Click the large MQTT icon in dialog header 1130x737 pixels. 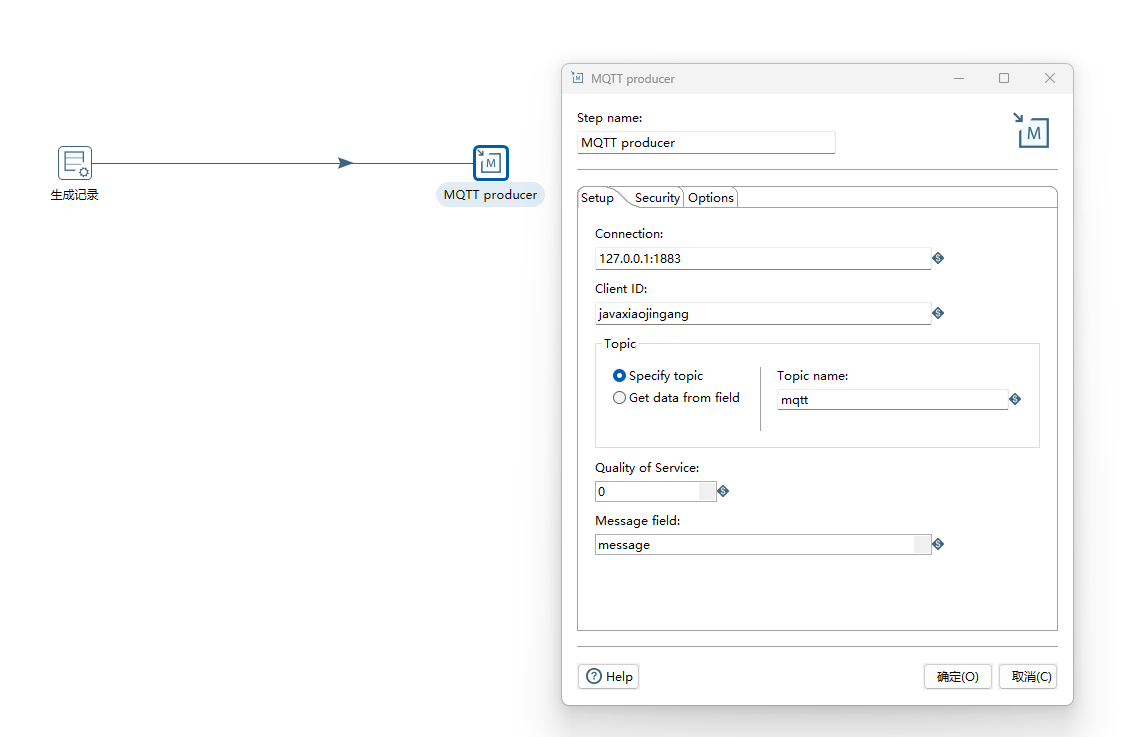coord(1031,130)
